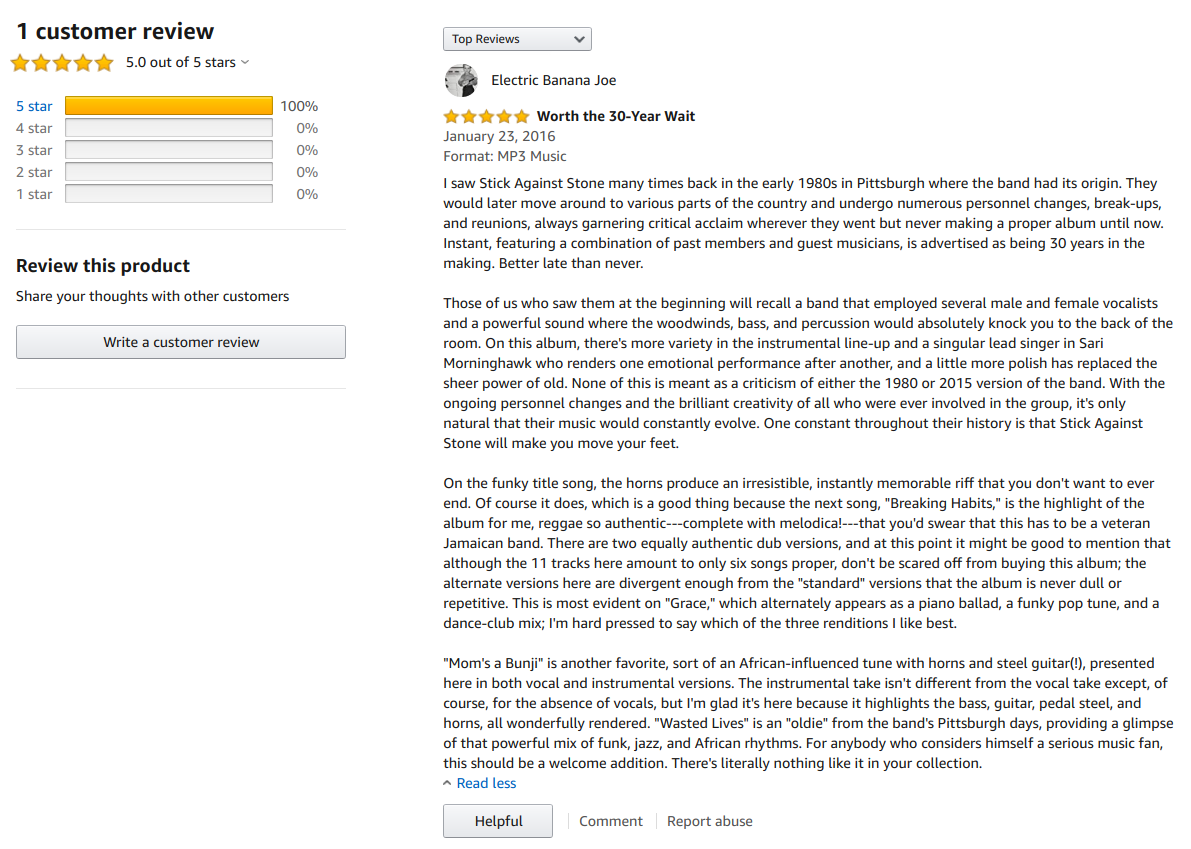
Task: Click the 1 star histogram bar
Action: (168, 194)
